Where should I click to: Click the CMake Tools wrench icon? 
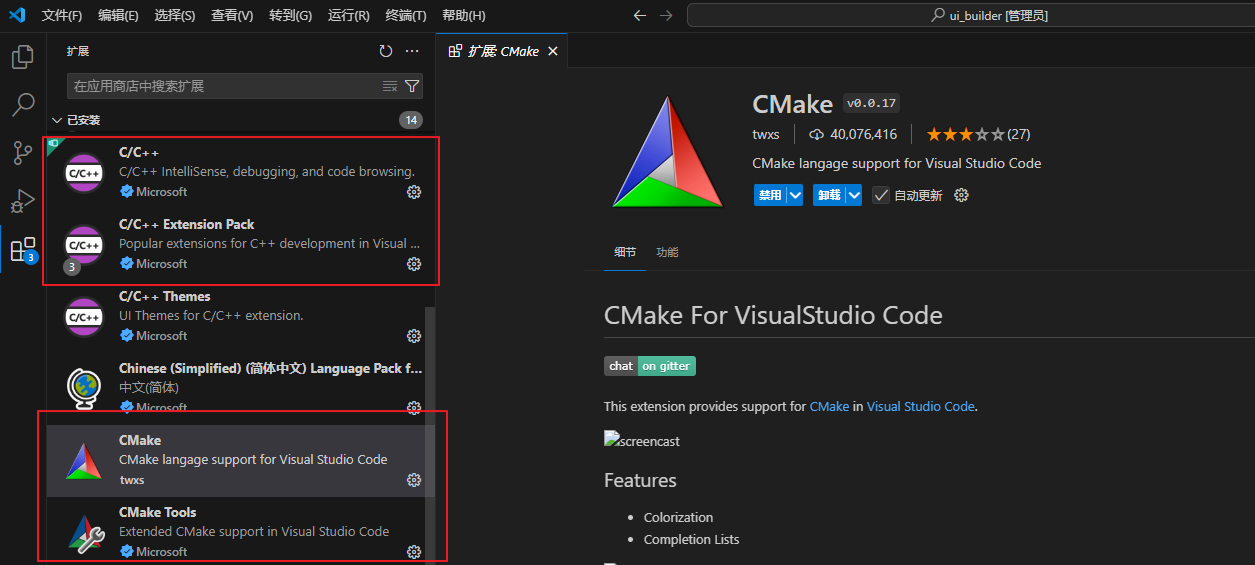(84, 532)
